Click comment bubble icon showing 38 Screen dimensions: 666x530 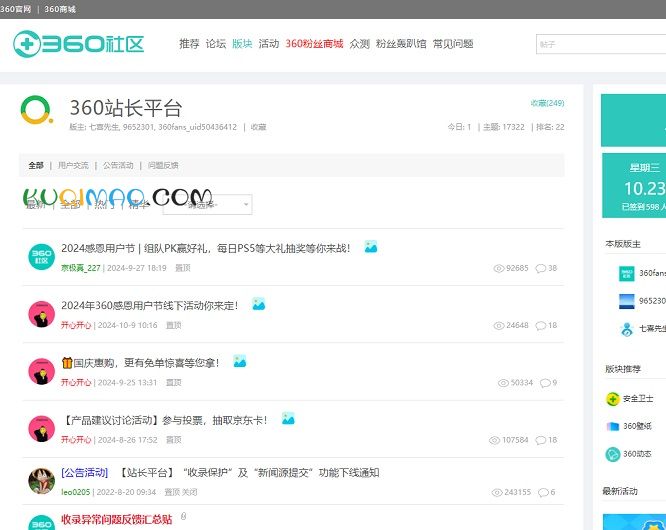tap(541, 268)
